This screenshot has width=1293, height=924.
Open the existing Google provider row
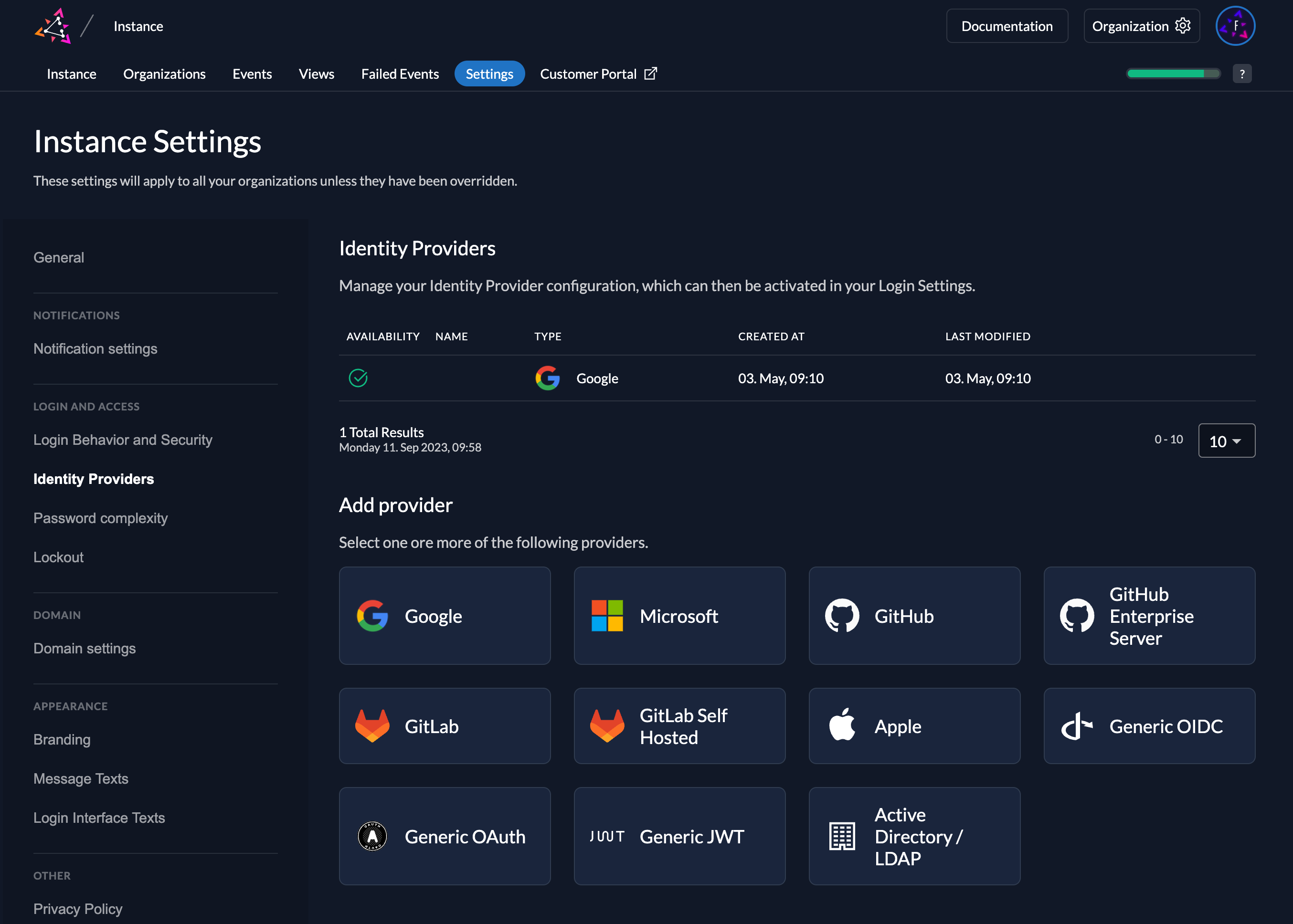[x=597, y=379]
